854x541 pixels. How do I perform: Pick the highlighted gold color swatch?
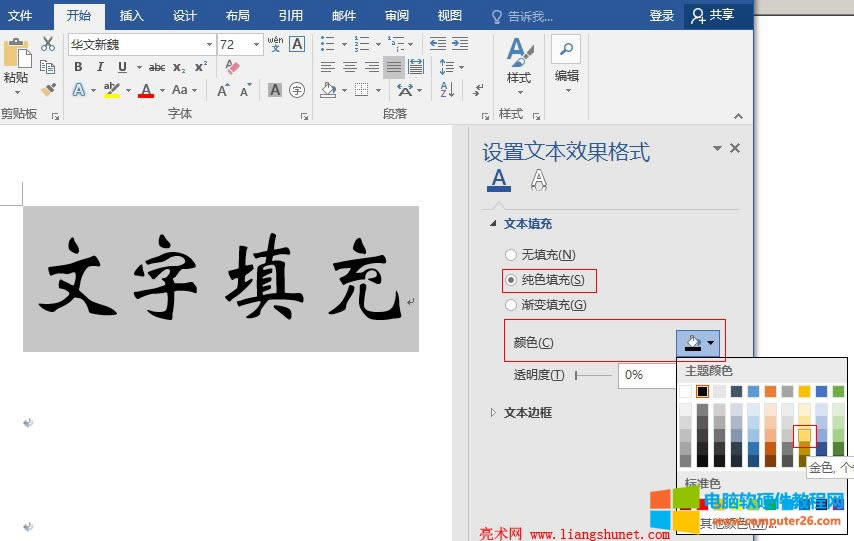point(805,436)
